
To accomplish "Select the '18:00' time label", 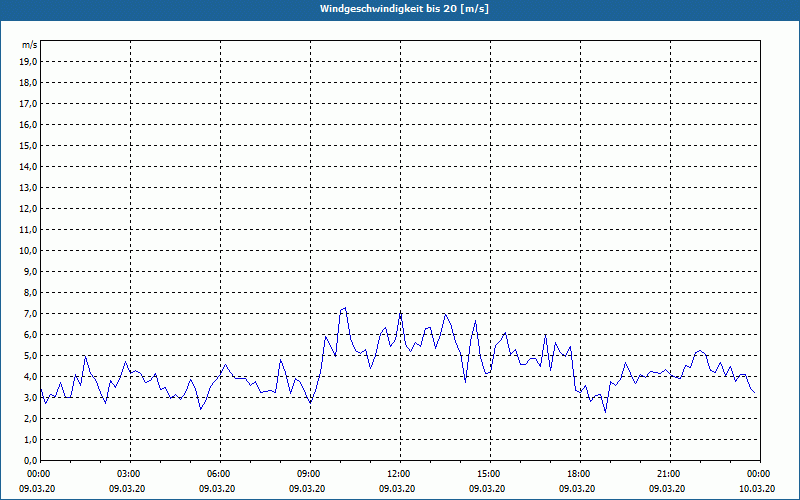I will pyautogui.click(x=580, y=474).
